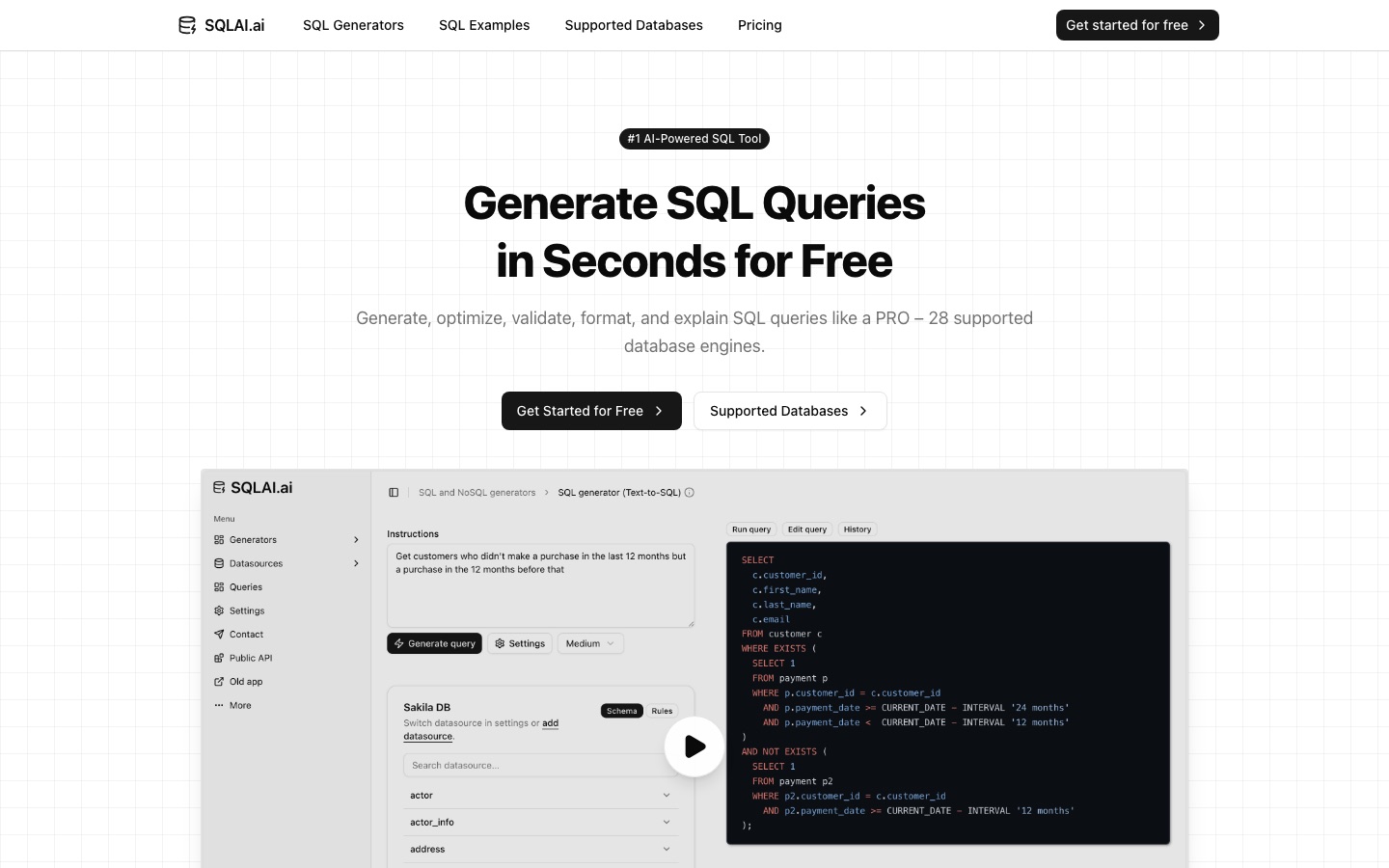The height and width of the screenshot is (868, 1389).
Task: Click the #1 AI-Powered SQL Tool badge
Action: [694, 139]
